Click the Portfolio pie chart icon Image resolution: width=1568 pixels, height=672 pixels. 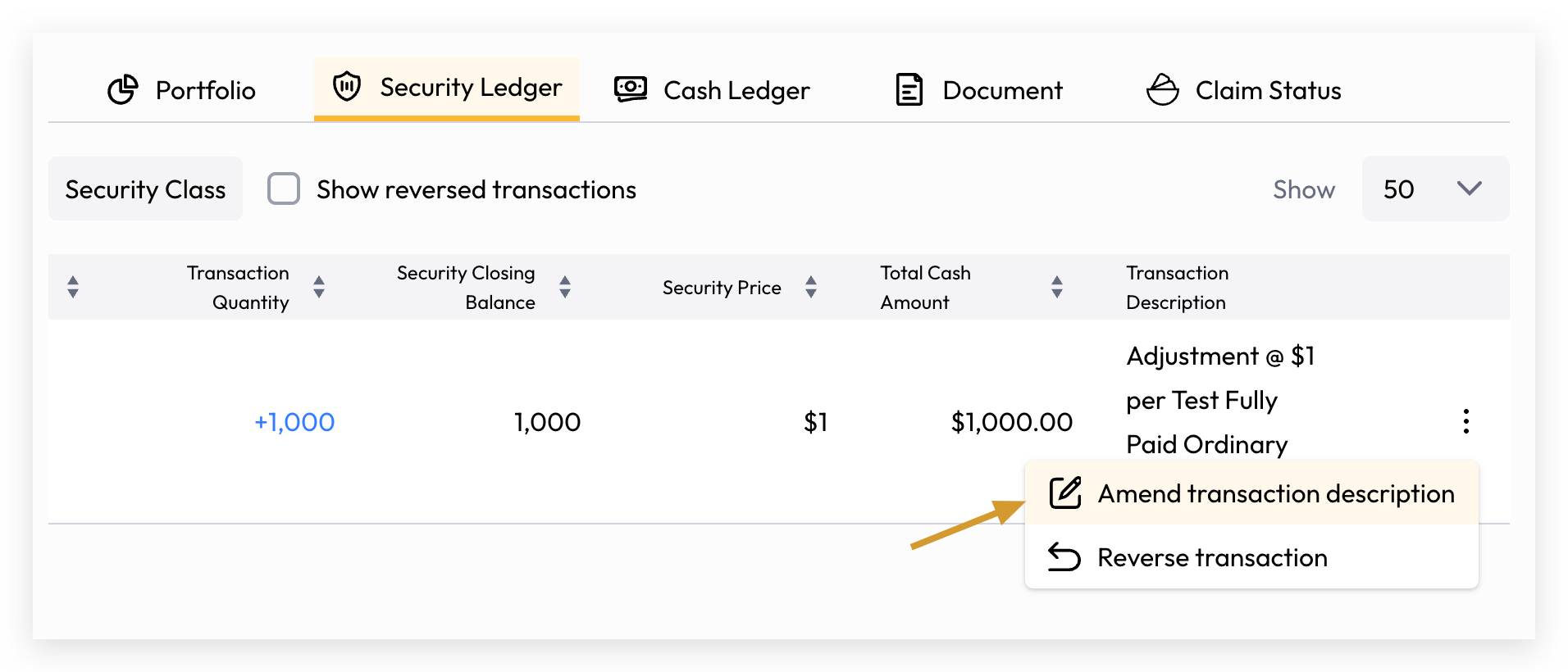point(123,90)
